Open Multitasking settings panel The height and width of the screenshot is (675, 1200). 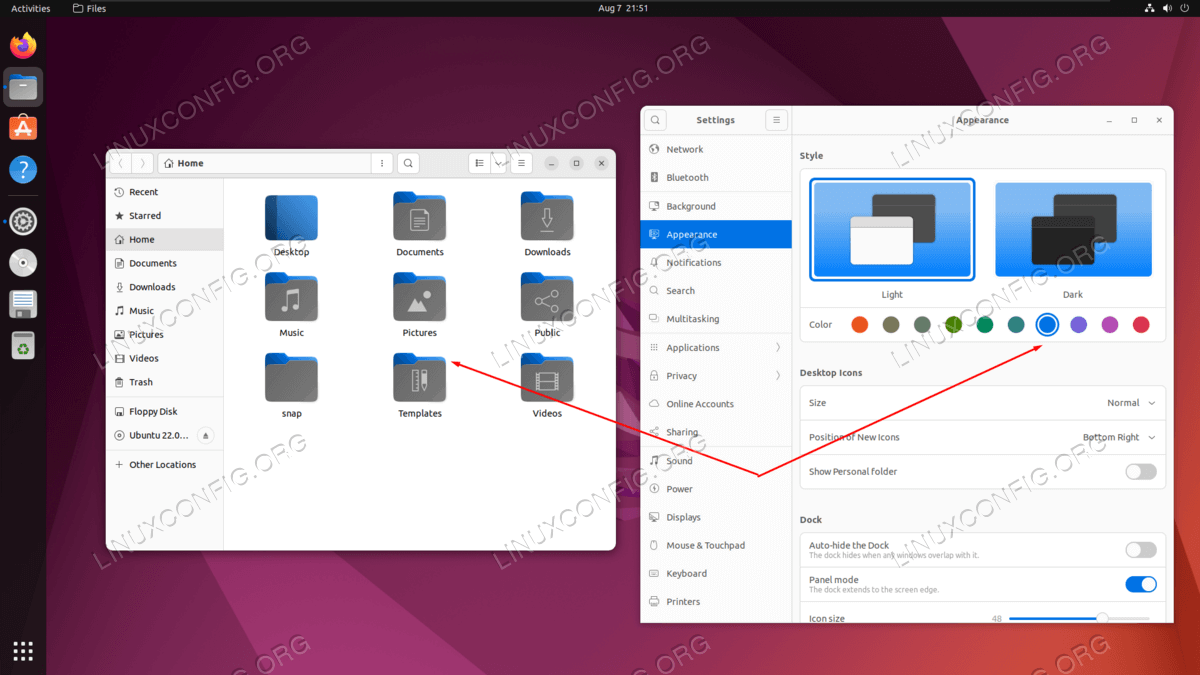[x=716, y=319]
